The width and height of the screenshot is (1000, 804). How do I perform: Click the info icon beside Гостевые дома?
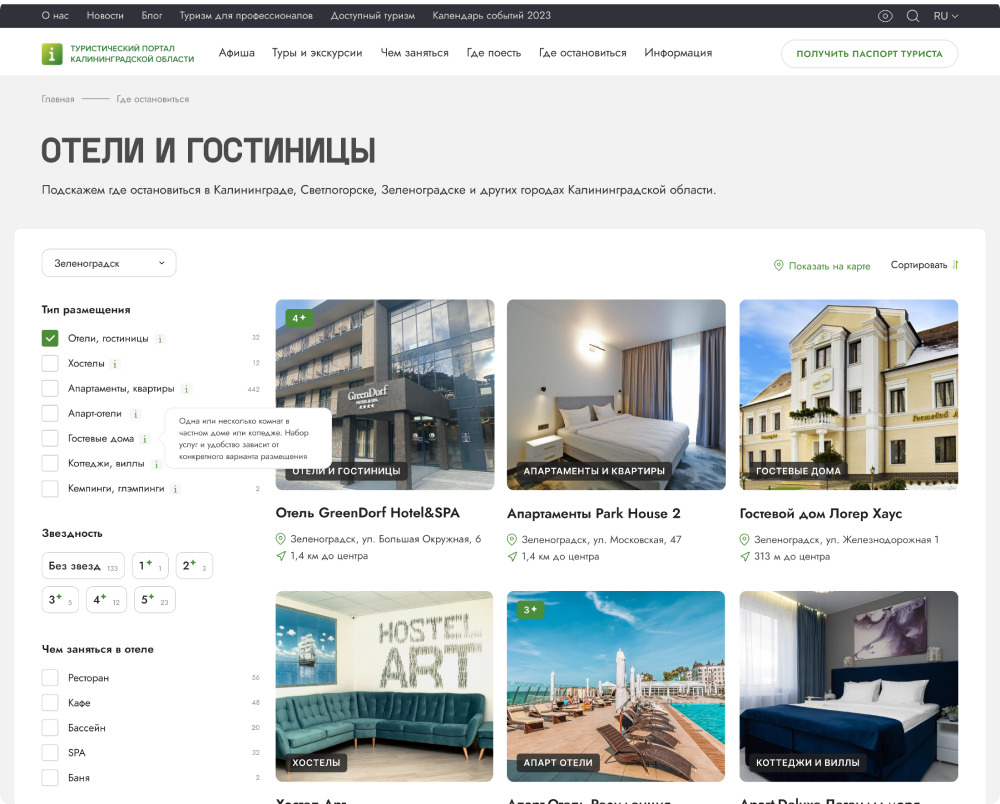click(x=145, y=439)
